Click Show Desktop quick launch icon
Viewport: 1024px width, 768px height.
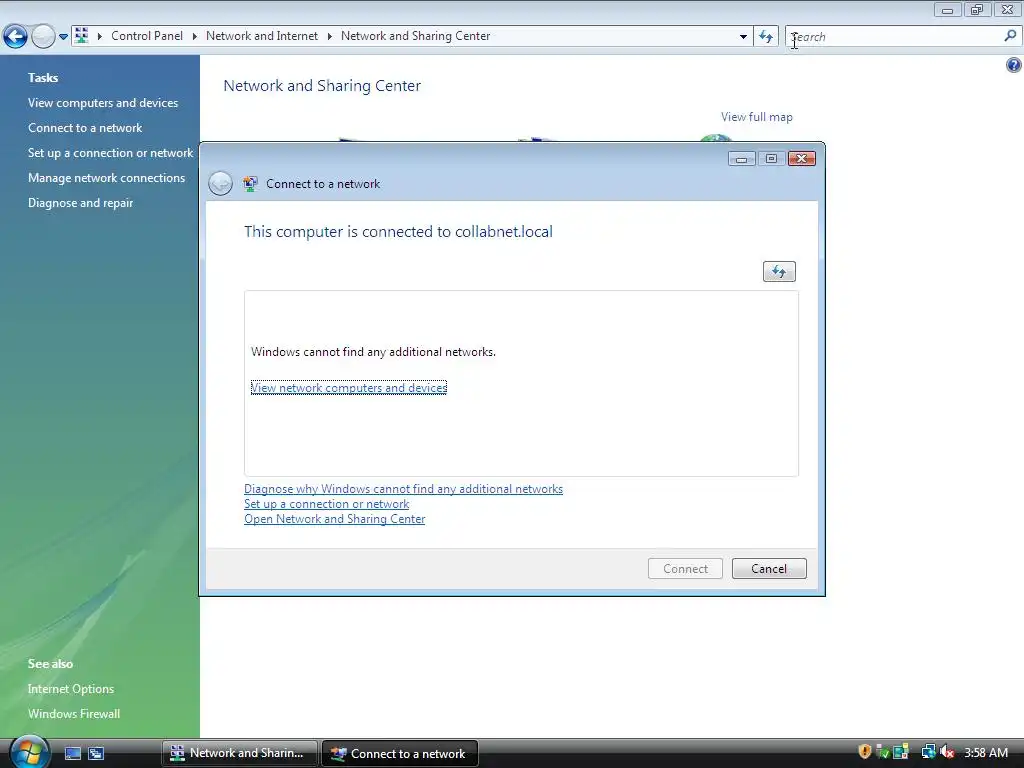pos(73,754)
